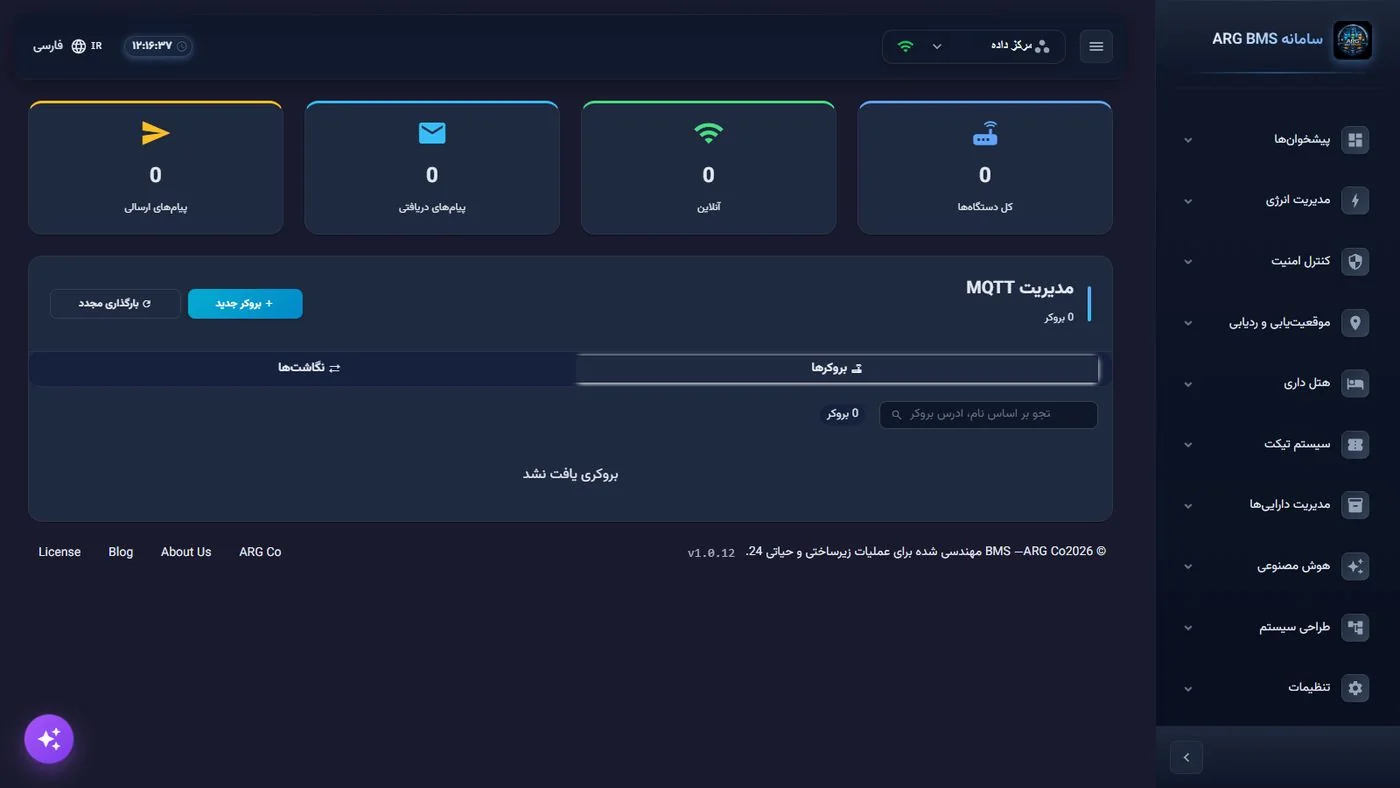Click the search magnifier icon in broker search
Viewport: 1400px width, 788px height.
896,414
